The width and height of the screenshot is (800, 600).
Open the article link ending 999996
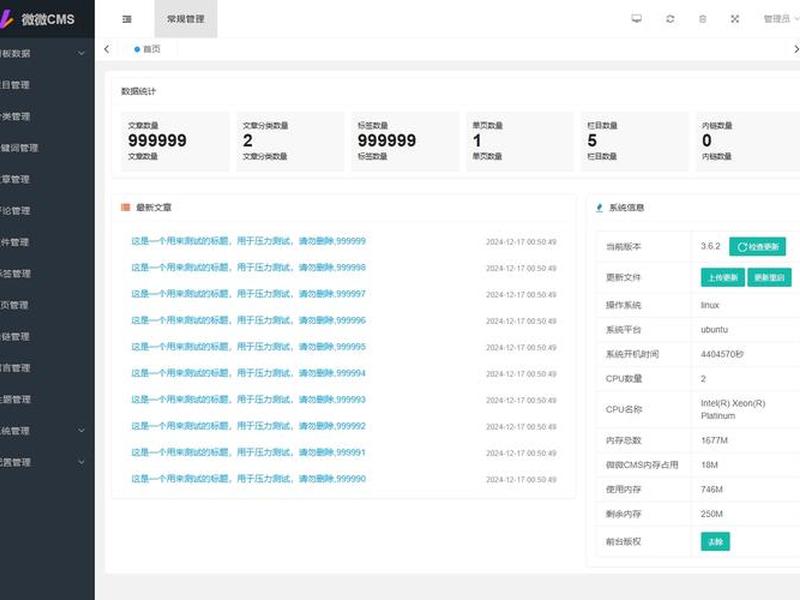(x=248, y=320)
